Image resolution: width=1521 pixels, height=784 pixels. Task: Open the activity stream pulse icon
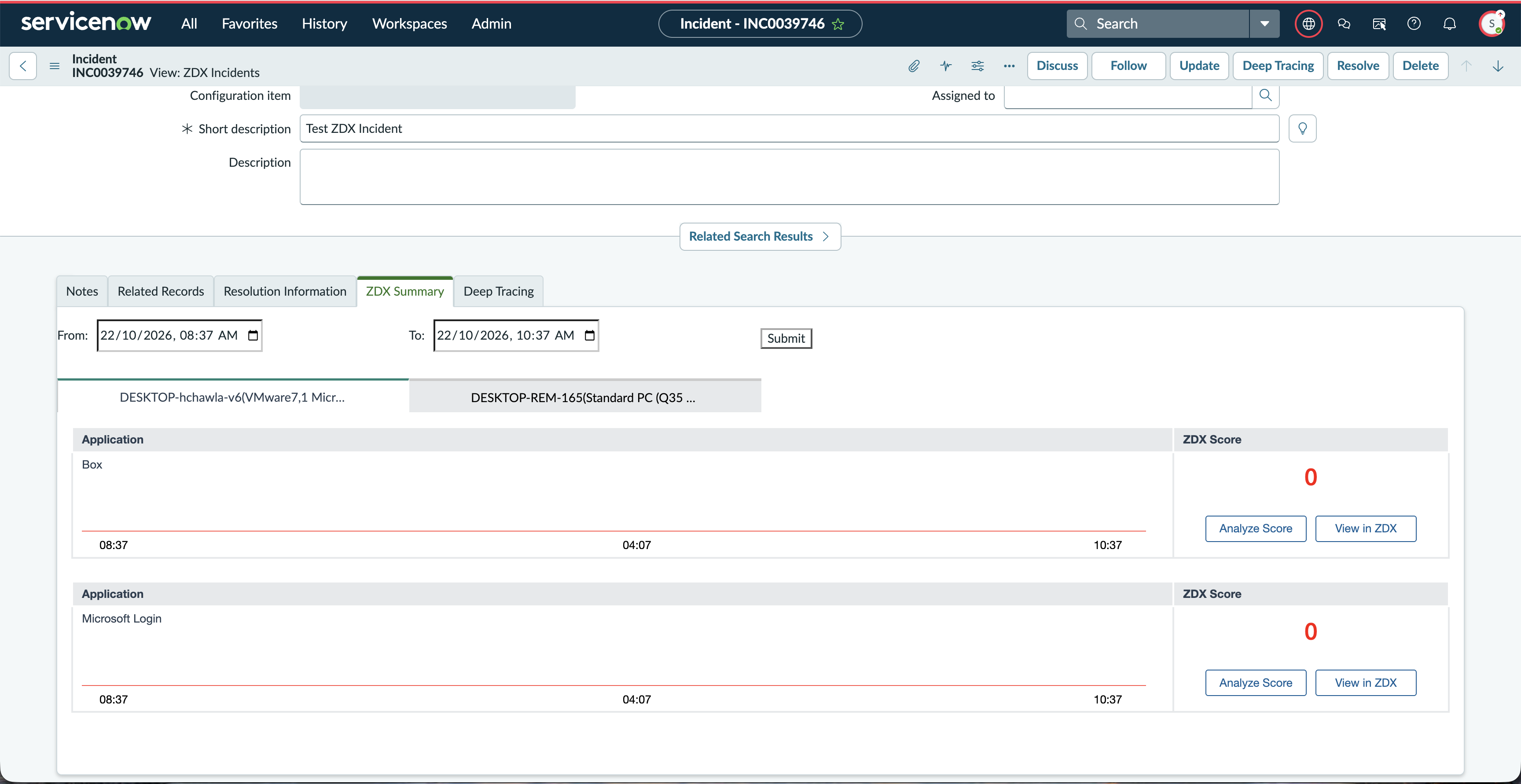click(x=946, y=66)
